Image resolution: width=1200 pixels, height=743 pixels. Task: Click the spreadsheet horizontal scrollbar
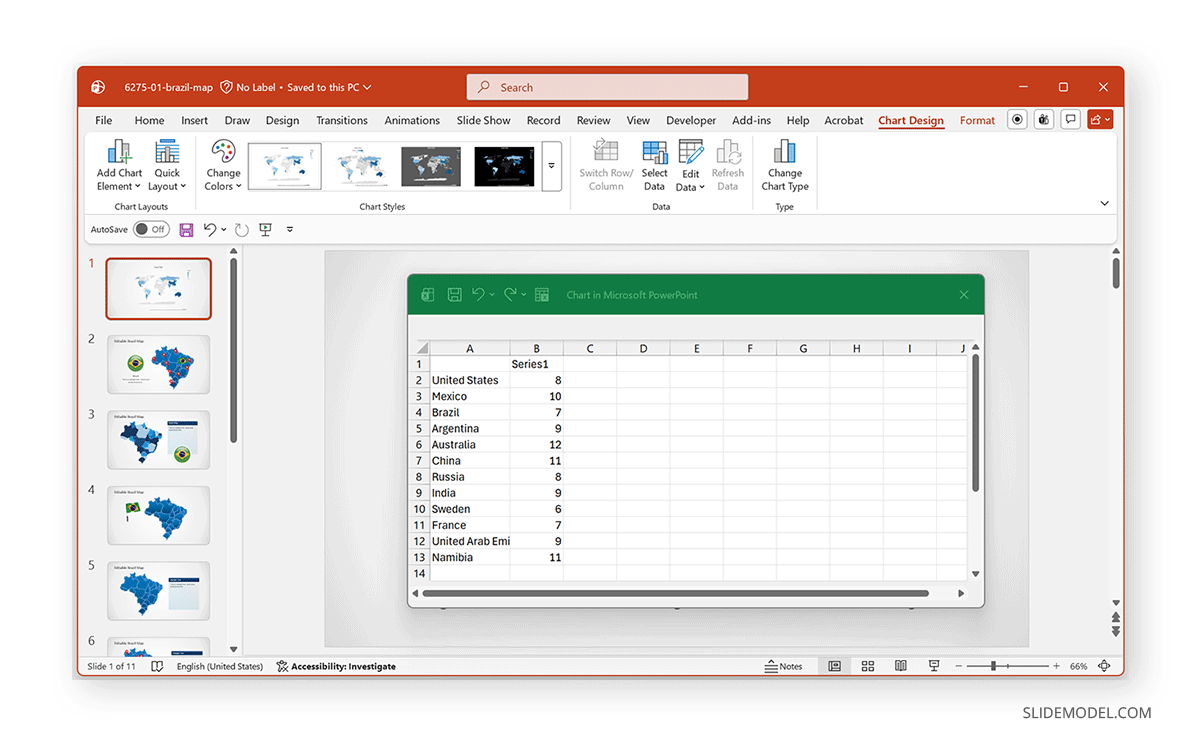pyautogui.click(x=676, y=594)
